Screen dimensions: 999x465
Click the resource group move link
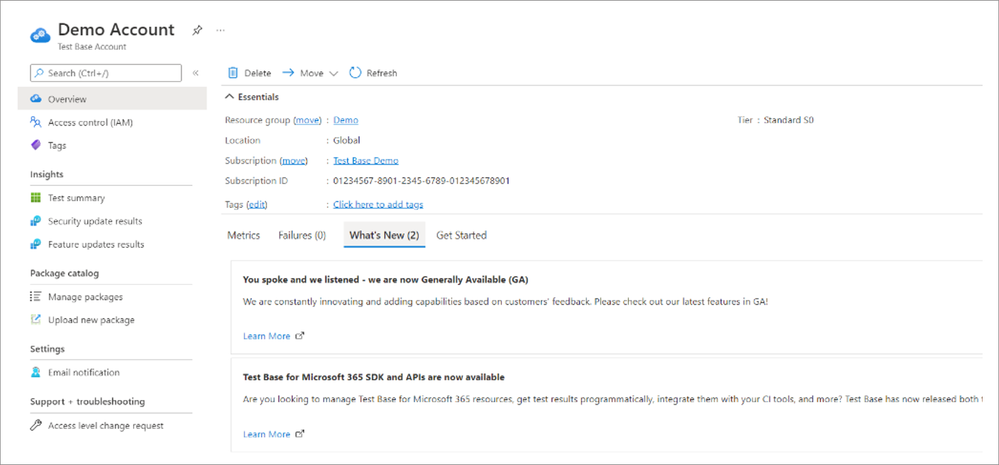pyautogui.click(x=307, y=120)
